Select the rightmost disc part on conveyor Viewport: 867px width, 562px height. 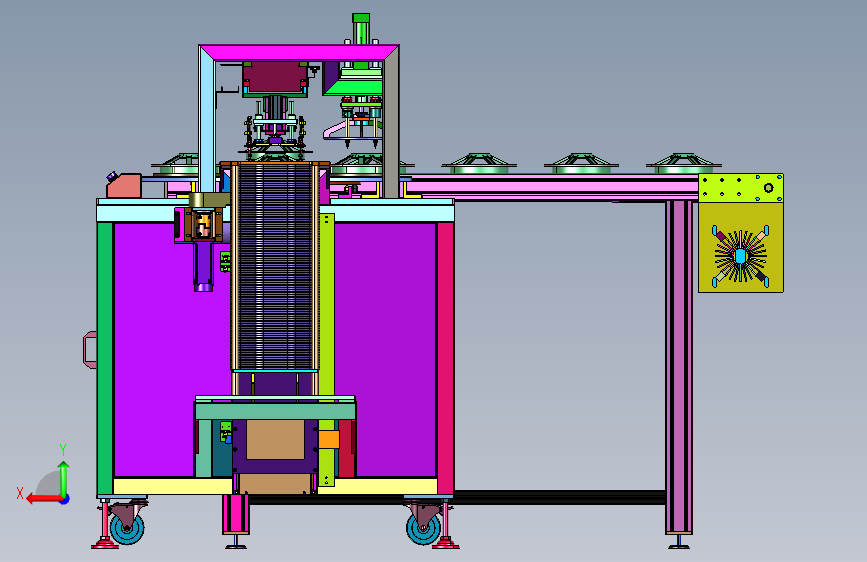tap(684, 163)
